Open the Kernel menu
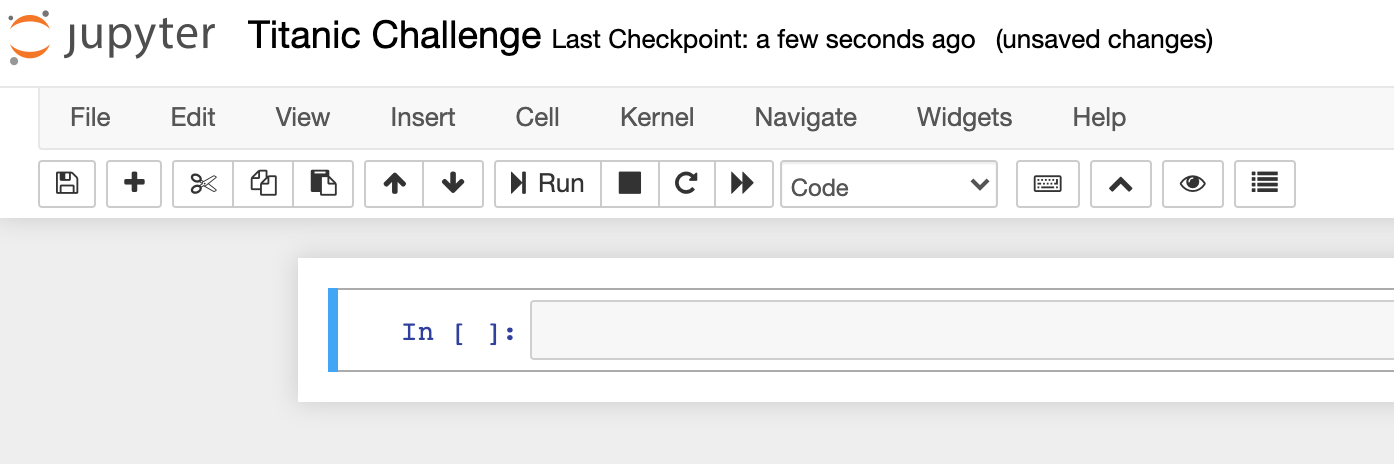The image size is (1394, 464). tap(657, 117)
